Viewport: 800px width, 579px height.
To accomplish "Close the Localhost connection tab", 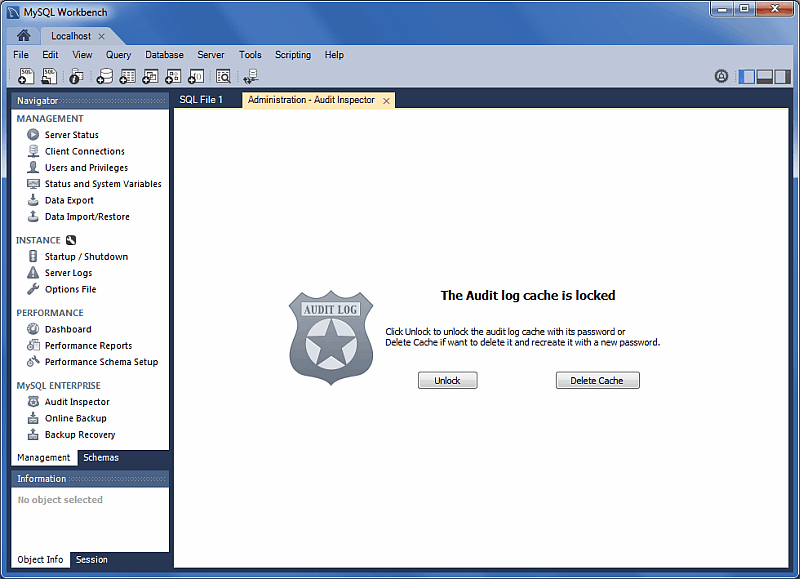I will [x=102, y=36].
